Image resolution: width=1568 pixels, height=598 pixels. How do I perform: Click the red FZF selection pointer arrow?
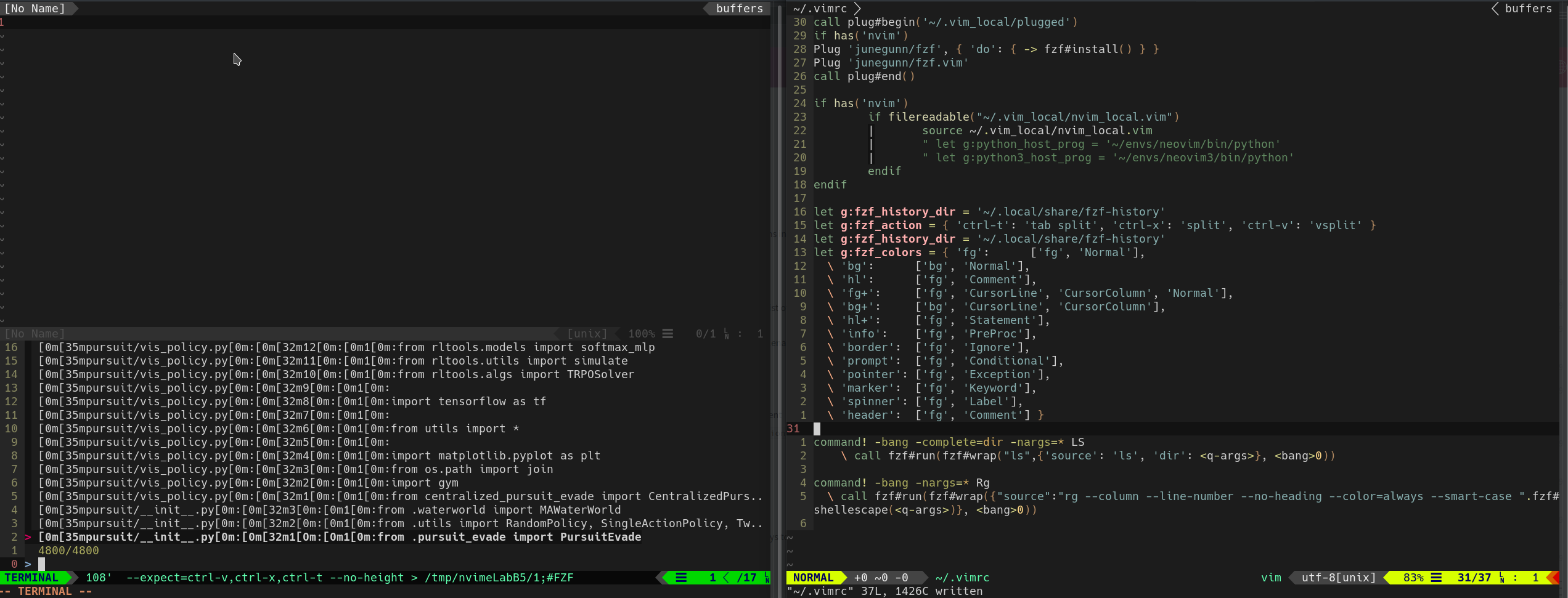pyautogui.click(x=28, y=536)
